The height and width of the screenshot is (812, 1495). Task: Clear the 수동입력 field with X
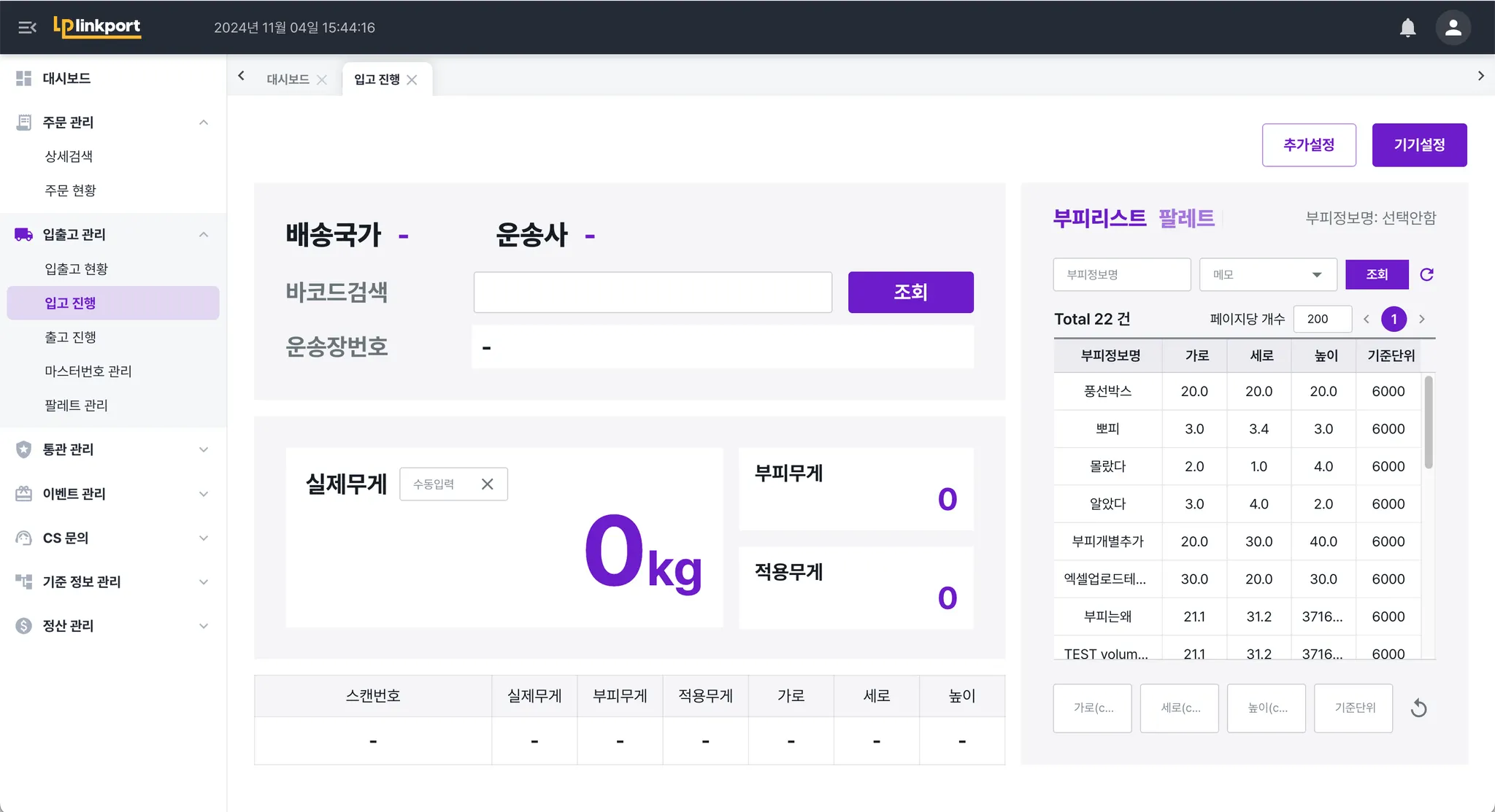coord(488,484)
